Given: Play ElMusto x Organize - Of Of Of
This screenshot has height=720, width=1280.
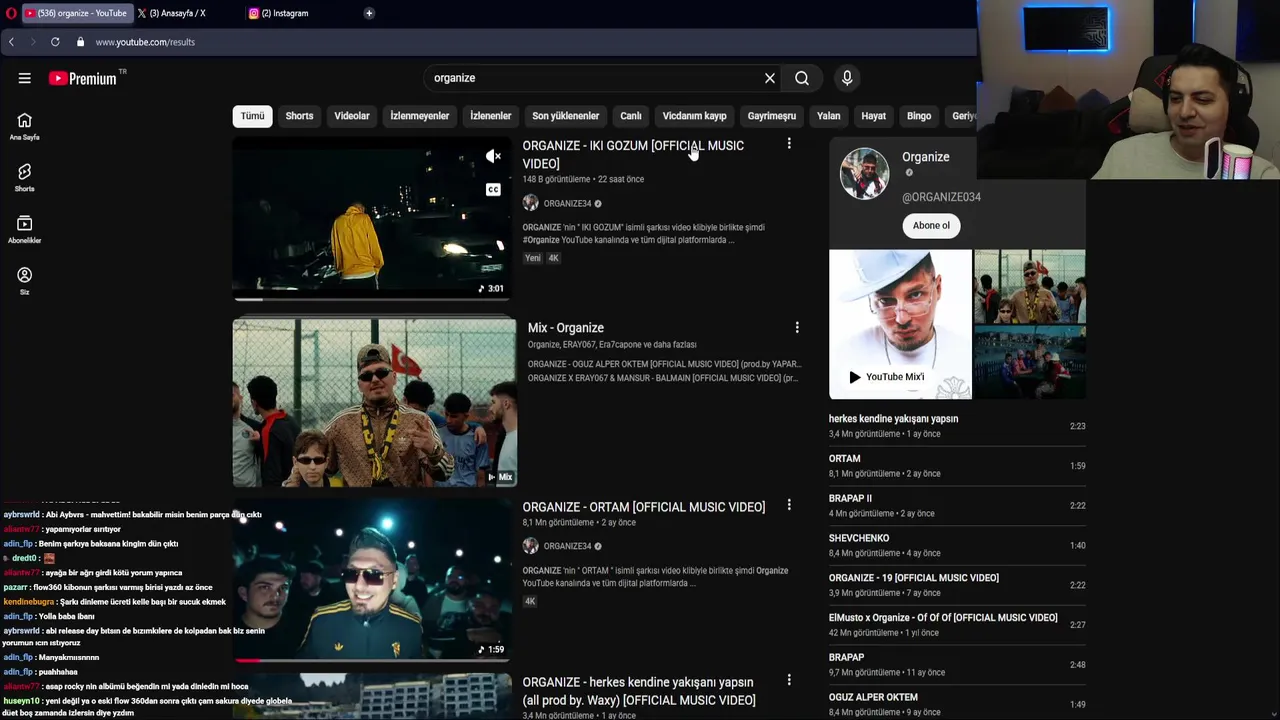Looking at the screenshot, I should pyautogui.click(x=957, y=624).
